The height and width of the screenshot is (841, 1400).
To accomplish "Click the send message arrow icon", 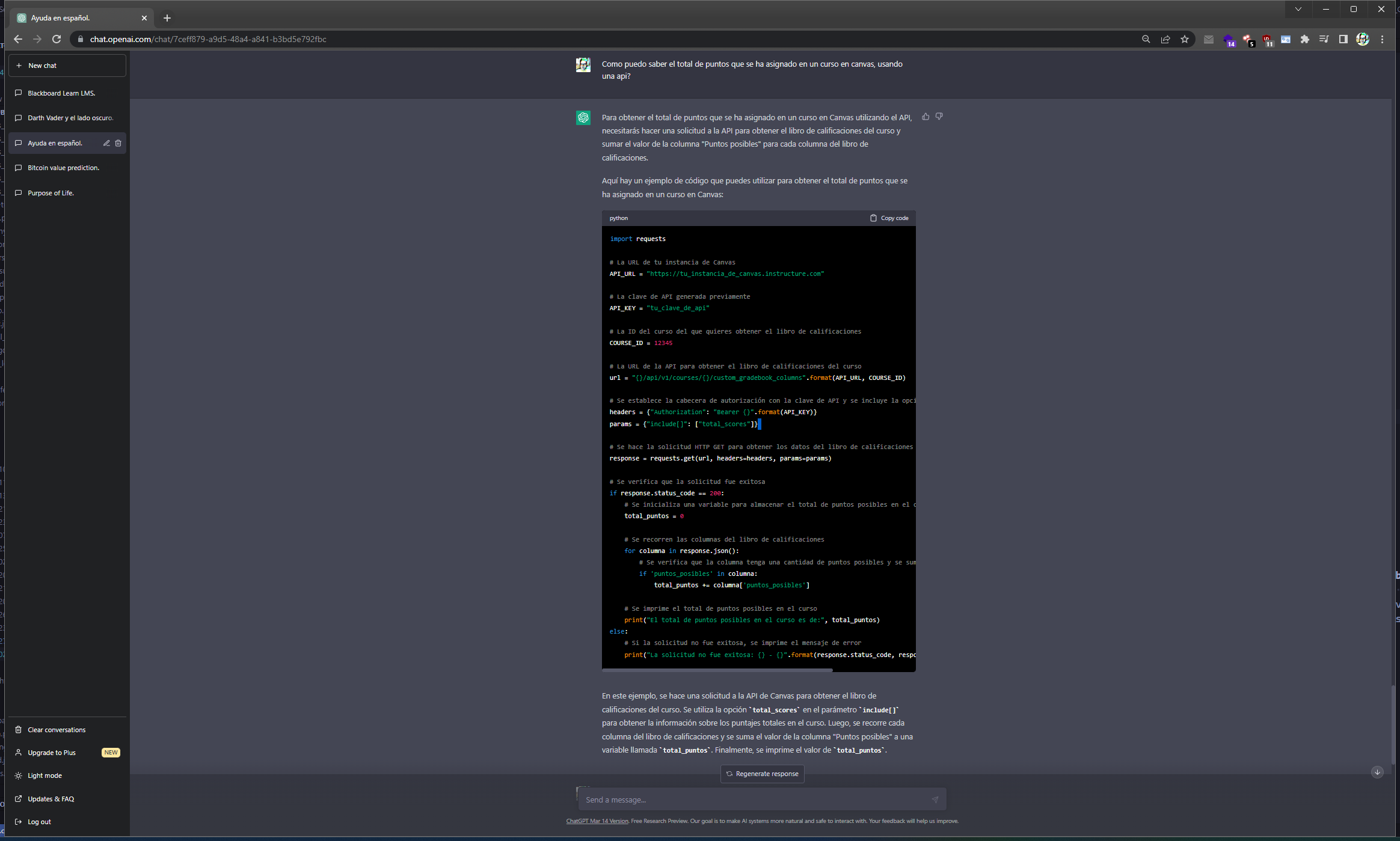I will [x=935, y=800].
